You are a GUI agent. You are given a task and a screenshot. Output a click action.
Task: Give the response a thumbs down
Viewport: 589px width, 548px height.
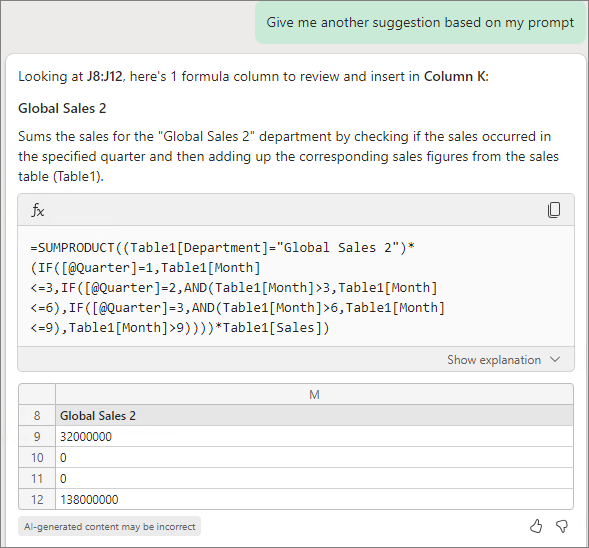(x=562, y=526)
